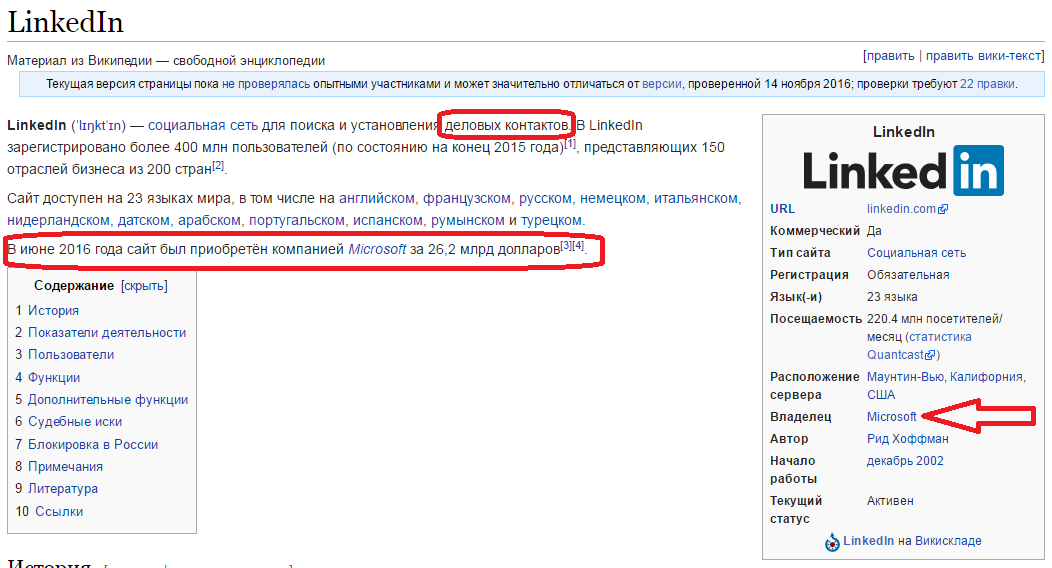This screenshot has width=1052, height=568.
Task: Open the 'итальянском' language link
Action: click(x=696, y=198)
